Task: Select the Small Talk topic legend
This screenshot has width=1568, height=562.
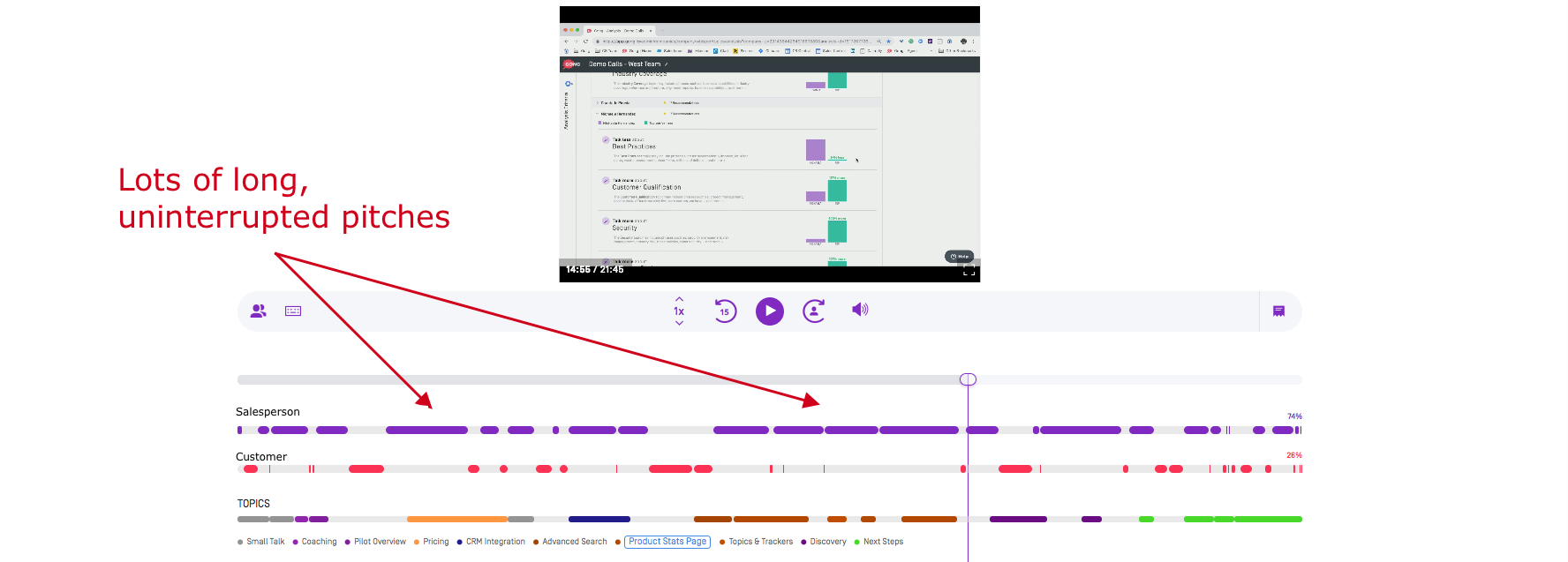Action: 261,542
